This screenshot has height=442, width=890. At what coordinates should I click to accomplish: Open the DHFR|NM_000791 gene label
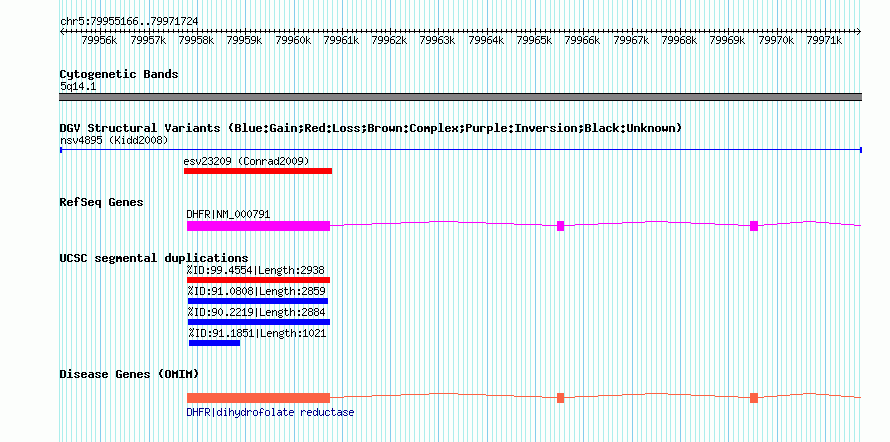[x=228, y=214]
